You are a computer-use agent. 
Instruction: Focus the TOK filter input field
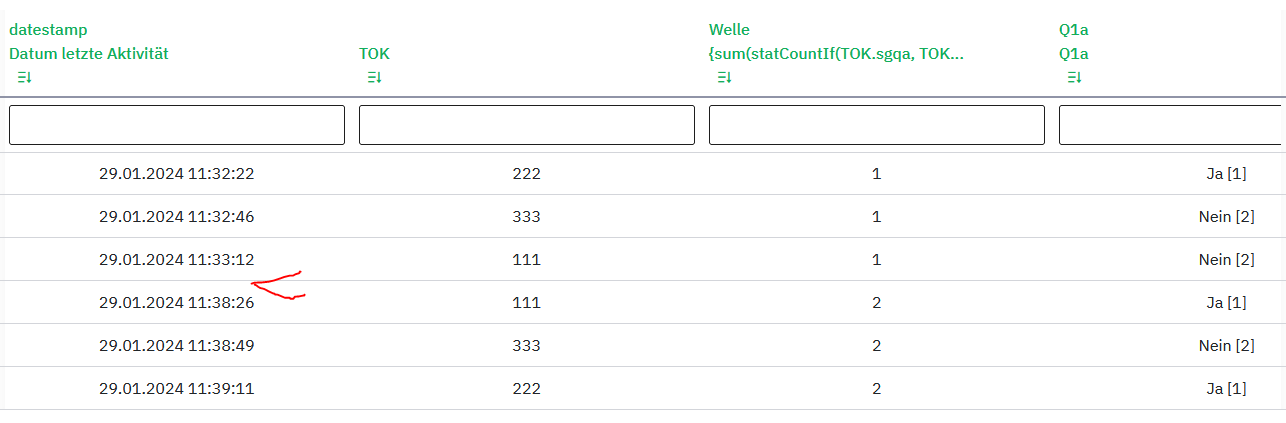click(527, 125)
